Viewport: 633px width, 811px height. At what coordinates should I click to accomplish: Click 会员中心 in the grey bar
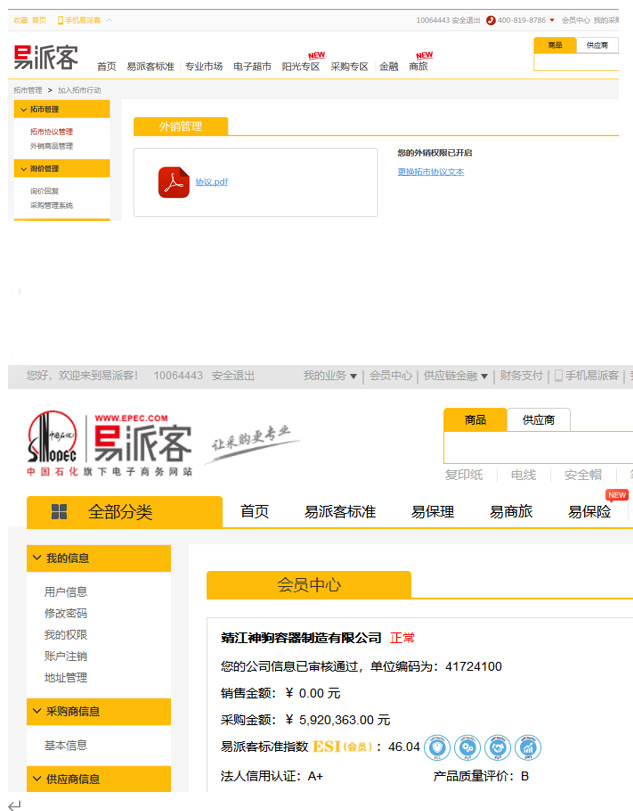(390, 376)
